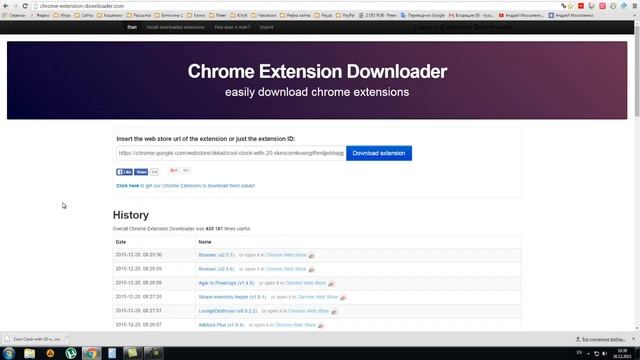This screenshot has width=640, height=360.
Task: Click the show all downloads link
Action: 601,340
